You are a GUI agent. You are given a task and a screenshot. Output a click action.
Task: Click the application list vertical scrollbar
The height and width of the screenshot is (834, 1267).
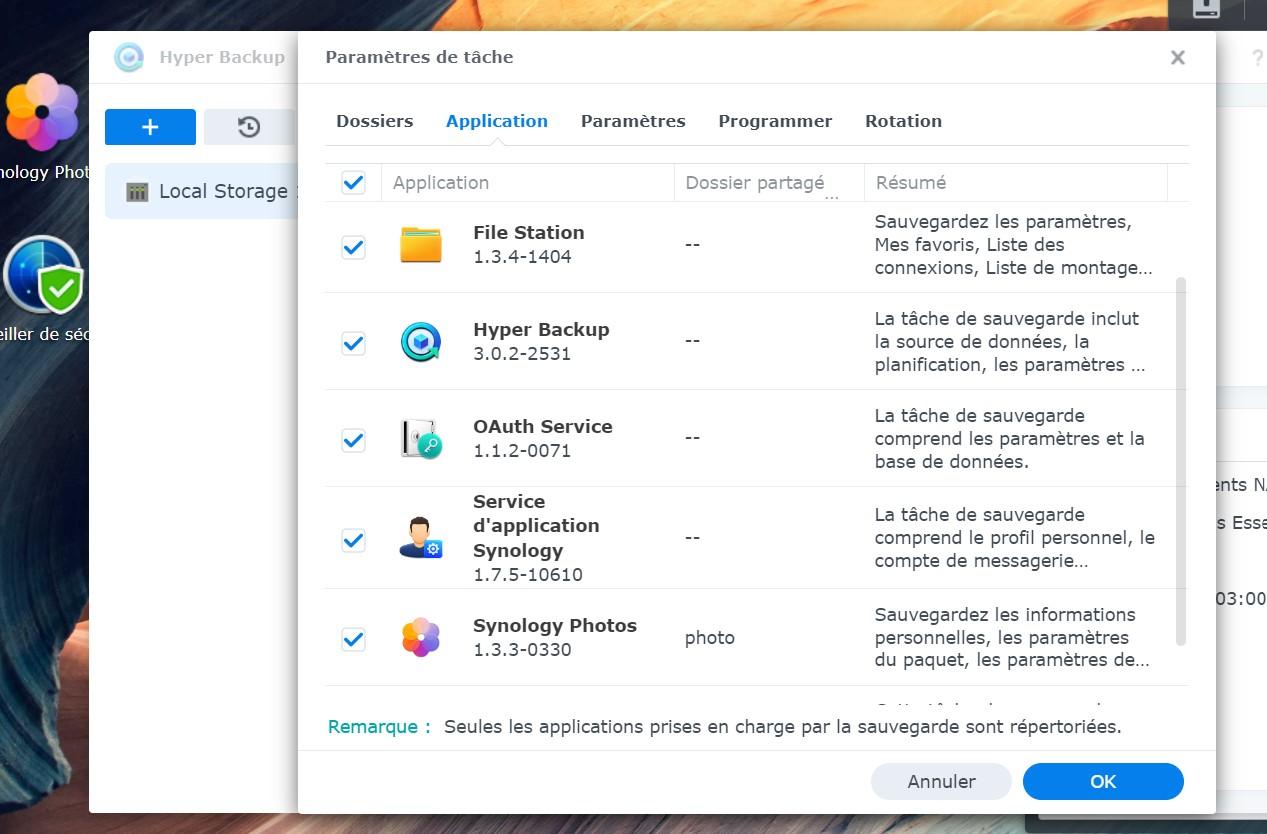[x=1181, y=460]
